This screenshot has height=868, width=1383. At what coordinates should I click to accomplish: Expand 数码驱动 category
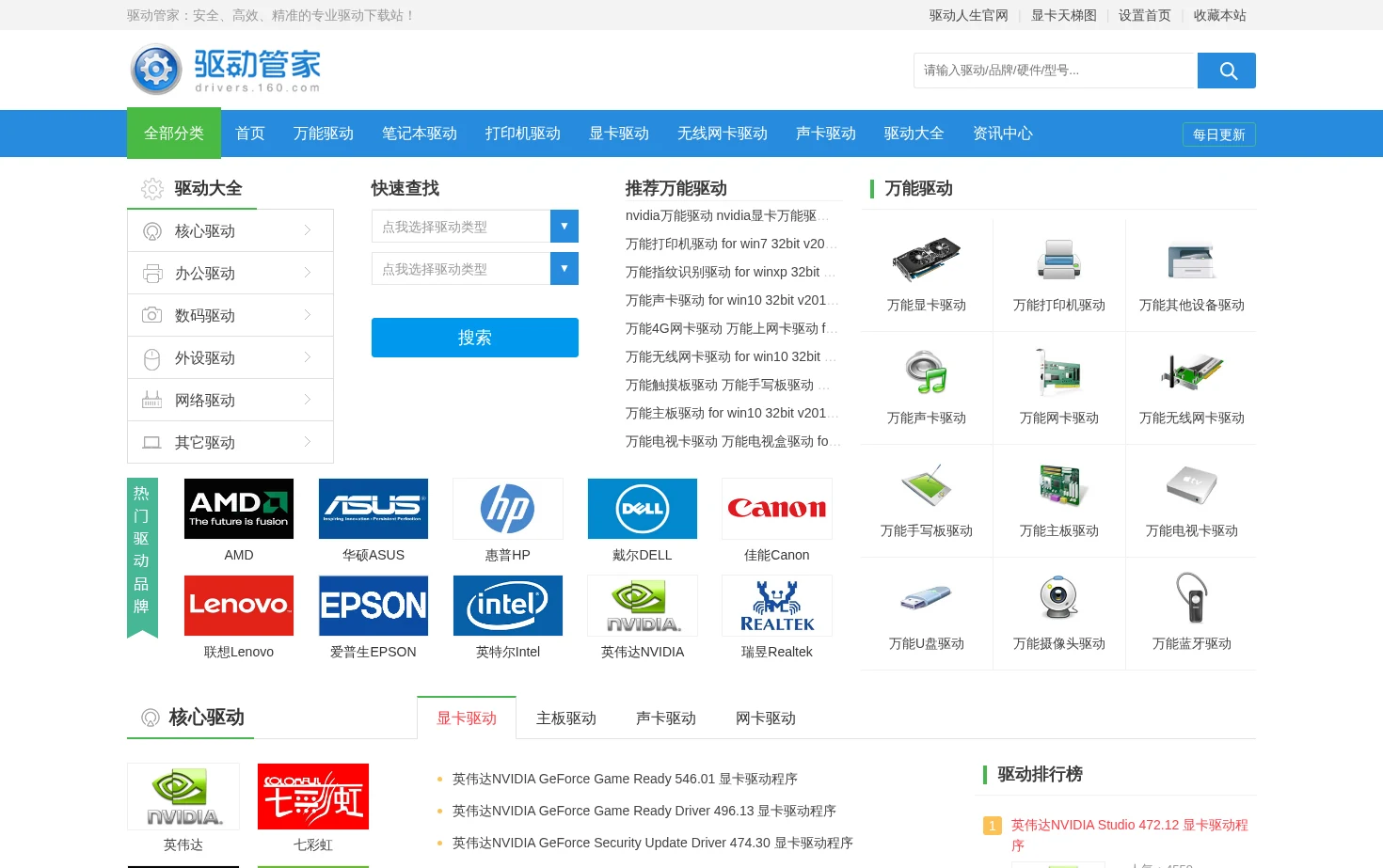coord(230,315)
